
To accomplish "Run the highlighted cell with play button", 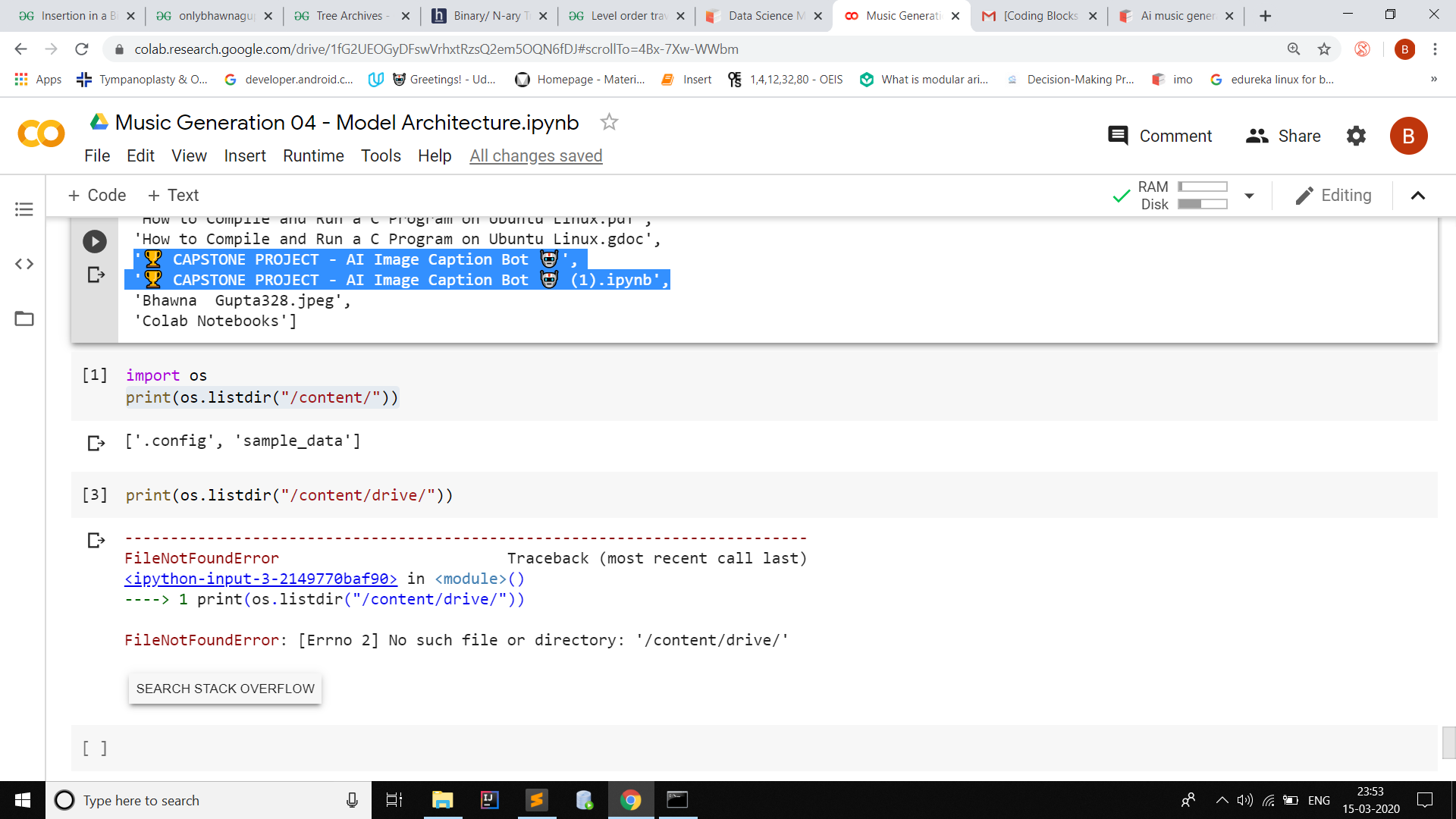I will click(95, 242).
